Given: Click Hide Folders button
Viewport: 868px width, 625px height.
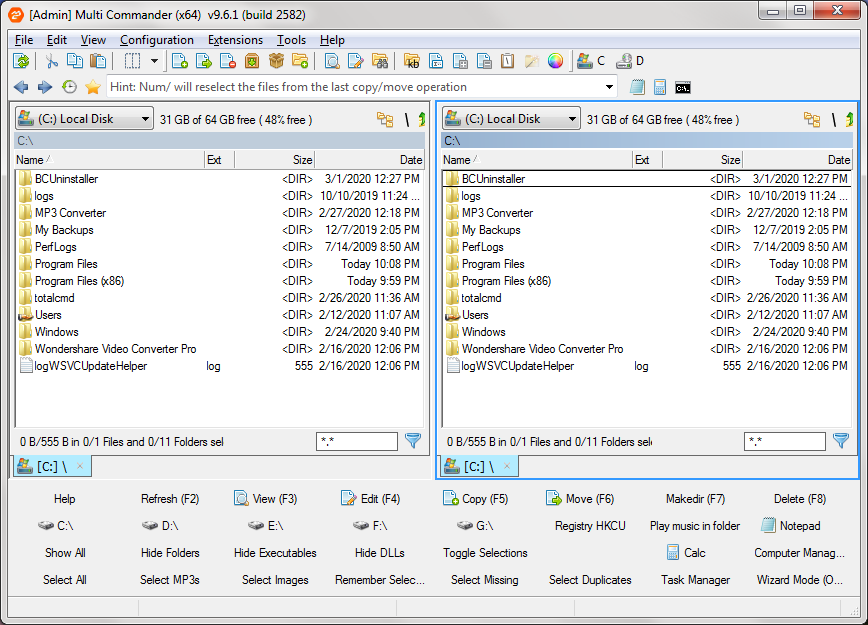Looking at the screenshot, I should click(x=170, y=552).
